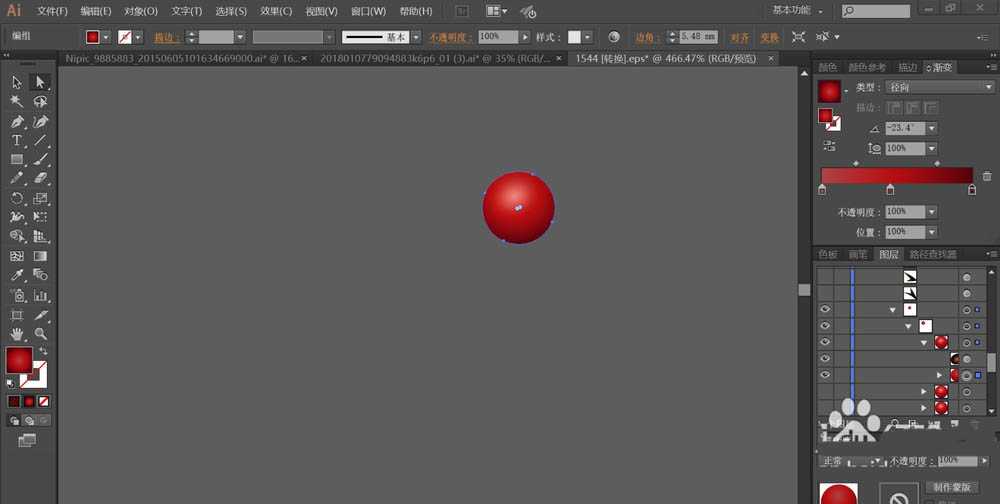Hide the layer with dark sphere thumbnail

coord(825,359)
